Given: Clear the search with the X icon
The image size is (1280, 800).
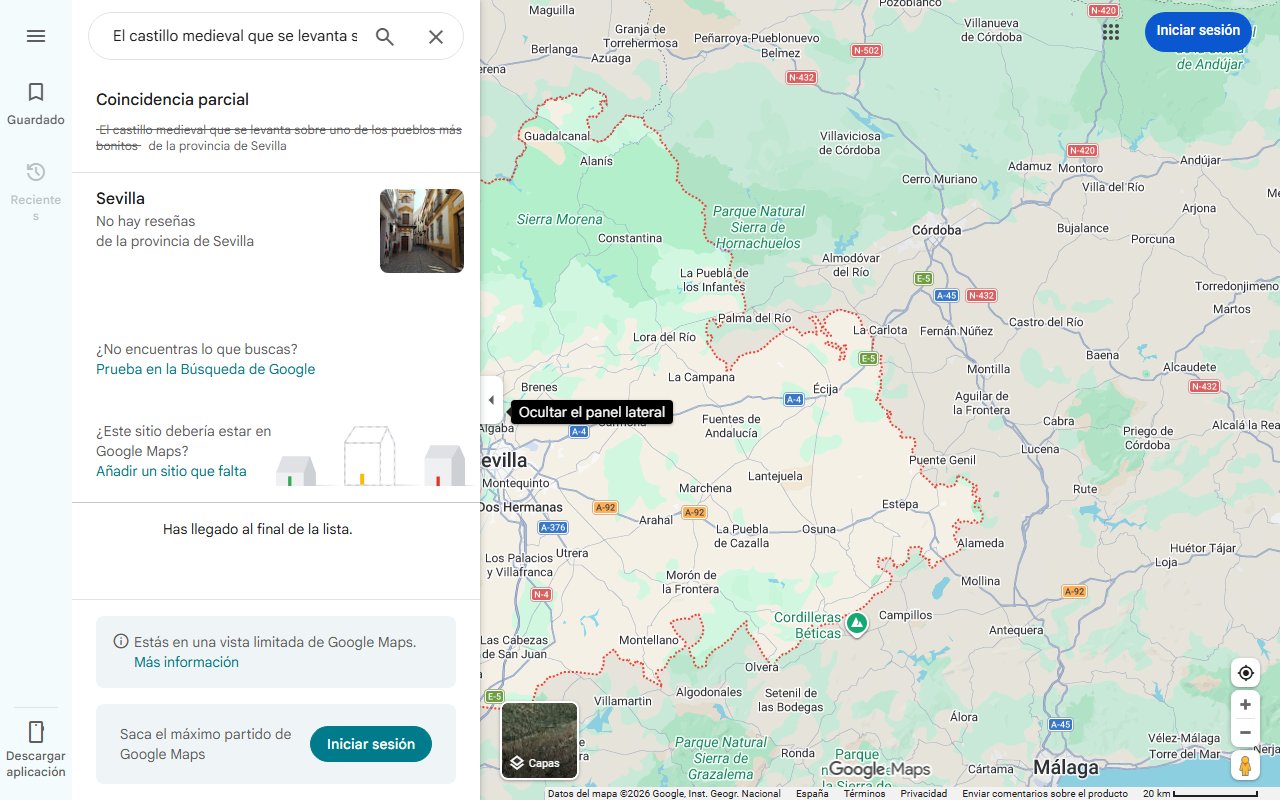Looking at the screenshot, I should pos(436,37).
